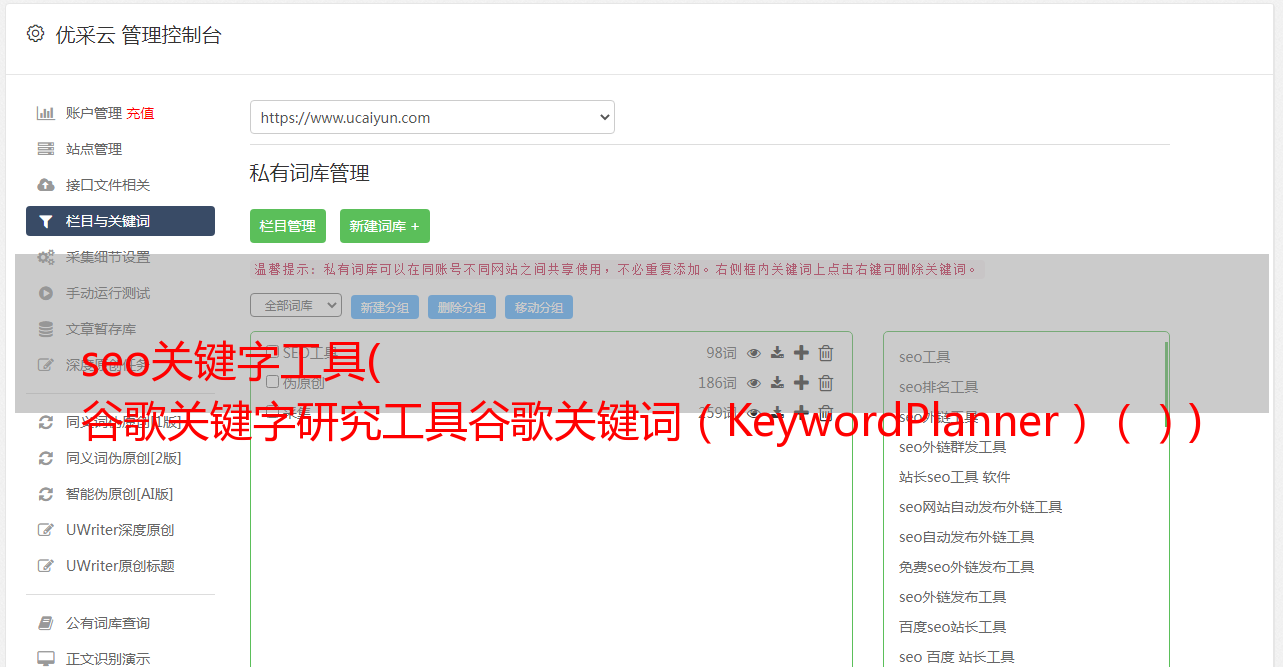This screenshot has width=1283, height=667.
Task: Add keywords to 伪原创 library with plus icon
Action: [x=801, y=382]
